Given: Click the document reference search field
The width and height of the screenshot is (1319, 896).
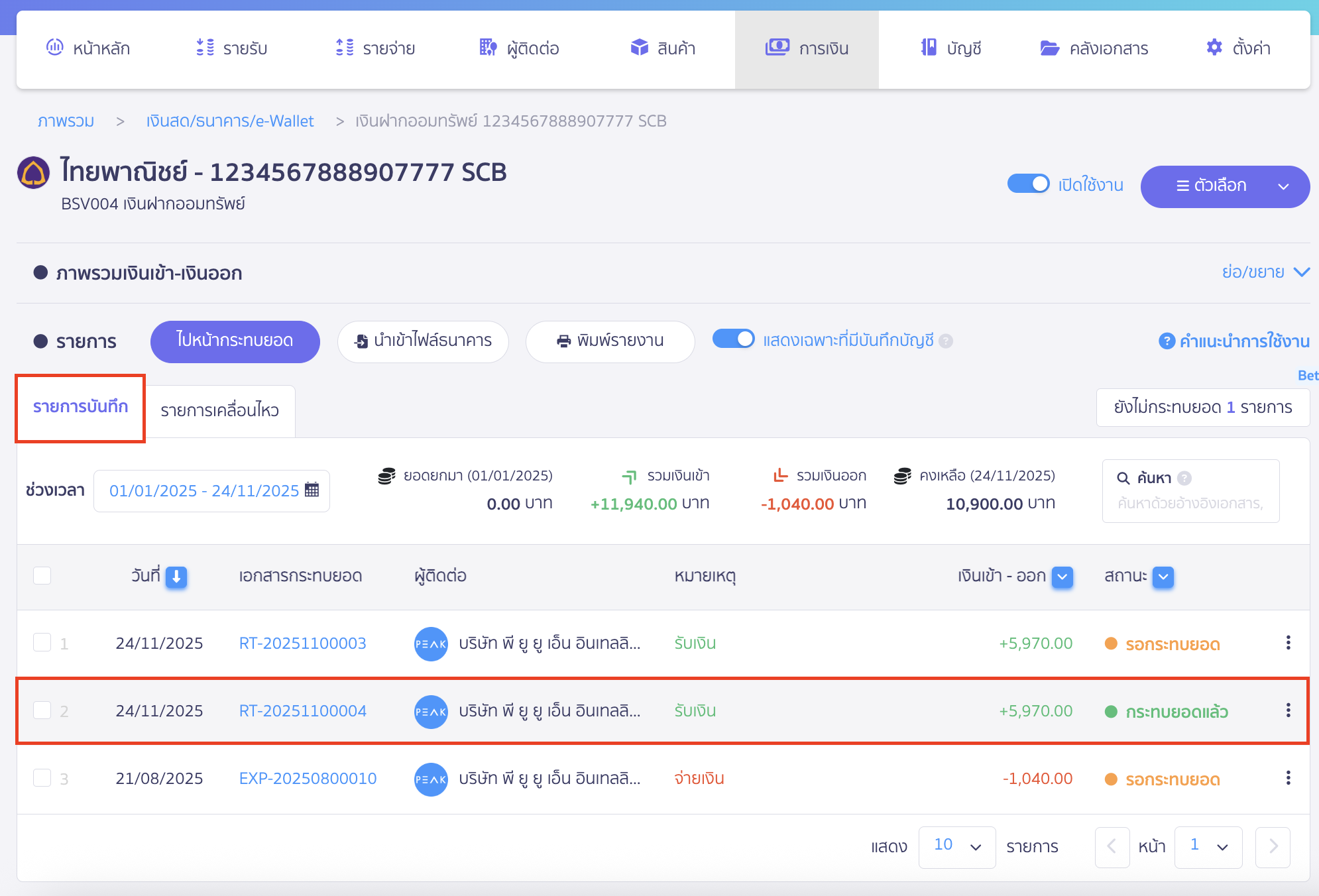Looking at the screenshot, I should [x=1190, y=503].
